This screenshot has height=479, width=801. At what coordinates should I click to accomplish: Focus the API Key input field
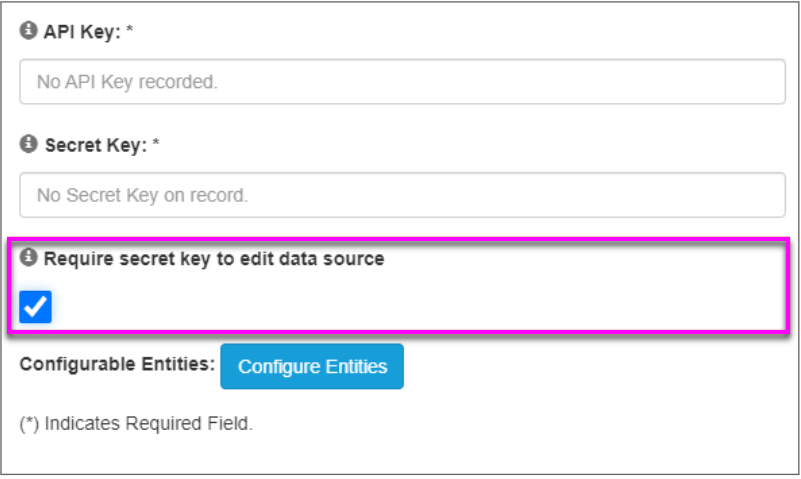coord(402,82)
